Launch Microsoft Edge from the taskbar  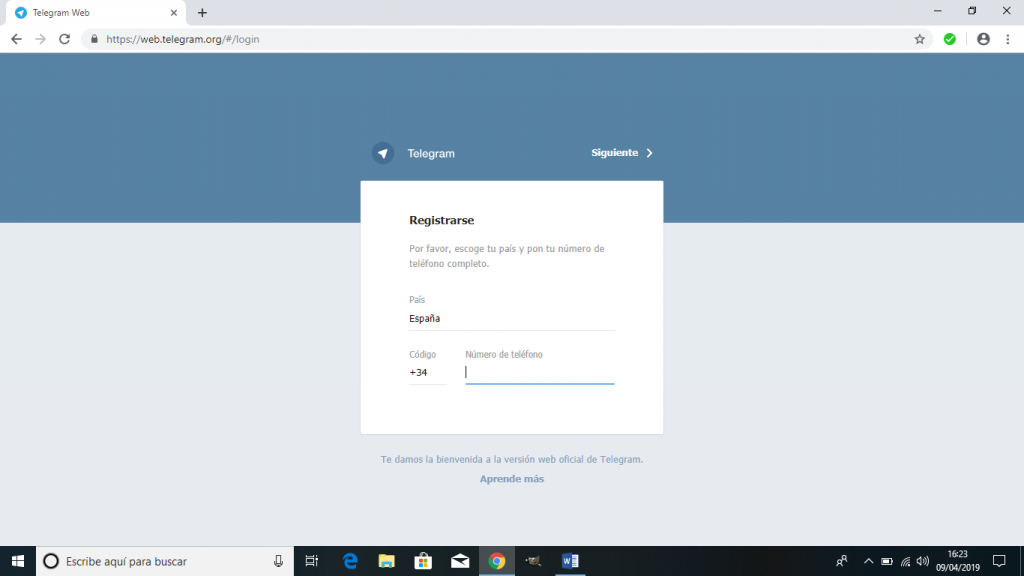pyautogui.click(x=350, y=561)
